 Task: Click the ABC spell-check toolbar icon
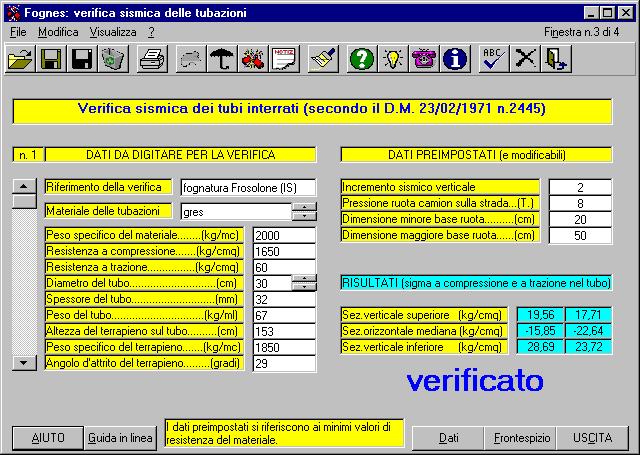pos(492,60)
